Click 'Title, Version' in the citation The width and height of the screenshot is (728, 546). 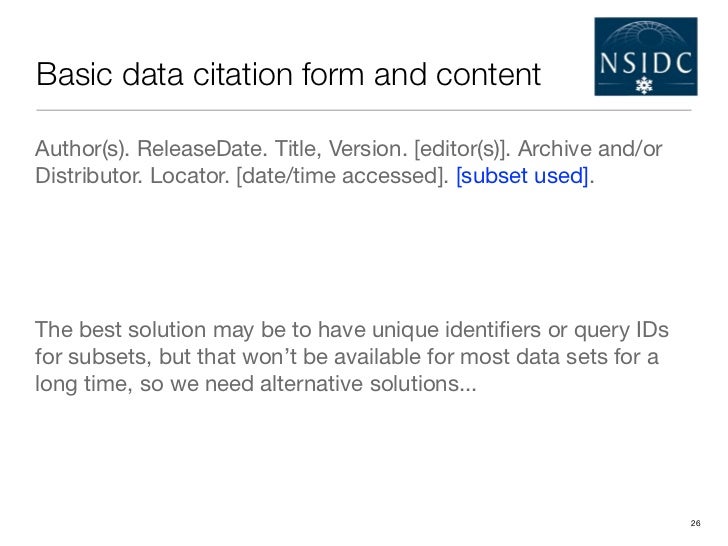(340, 149)
